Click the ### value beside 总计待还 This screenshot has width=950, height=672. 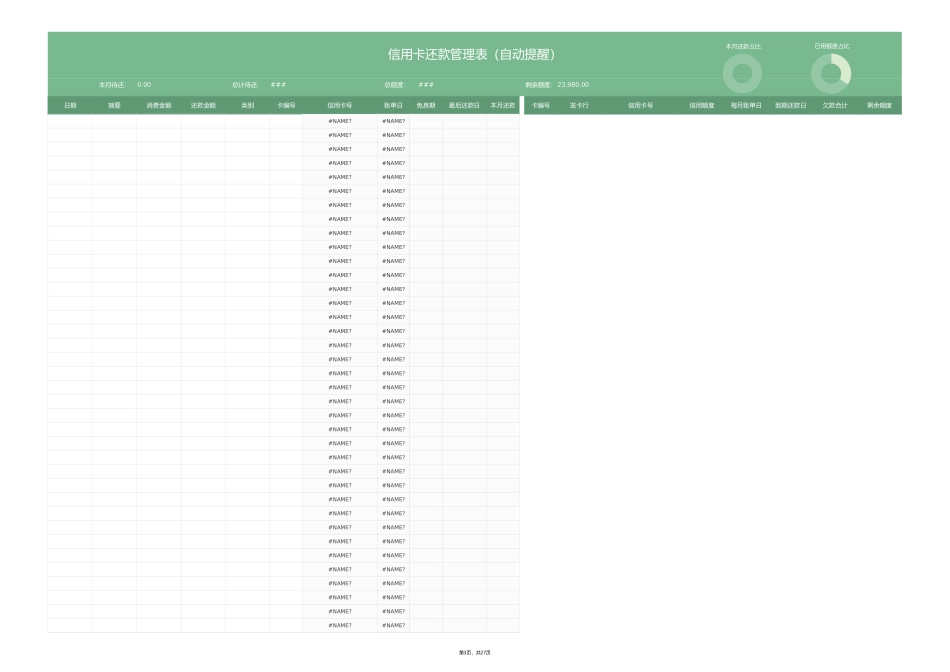278,85
